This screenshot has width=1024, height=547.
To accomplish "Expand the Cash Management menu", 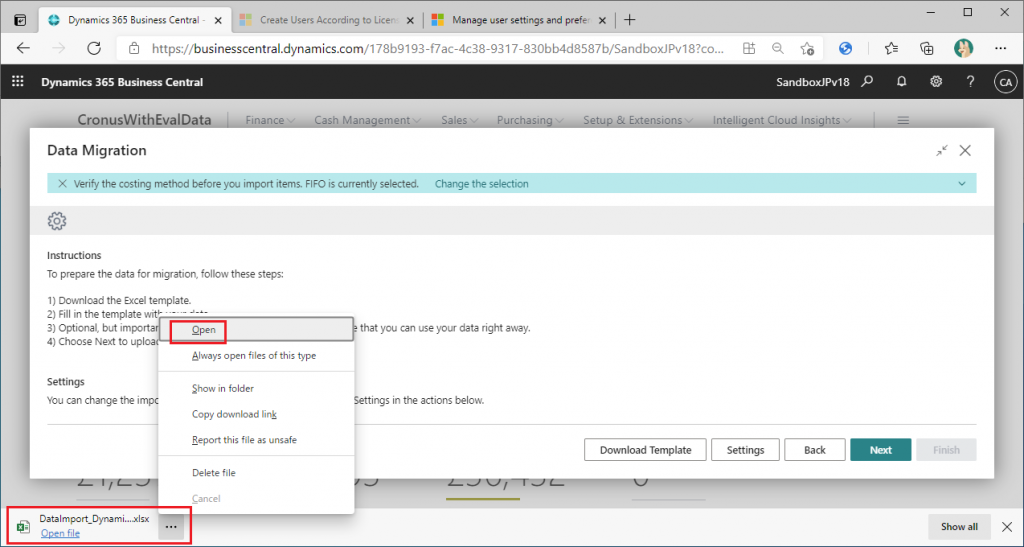I will (x=367, y=120).
